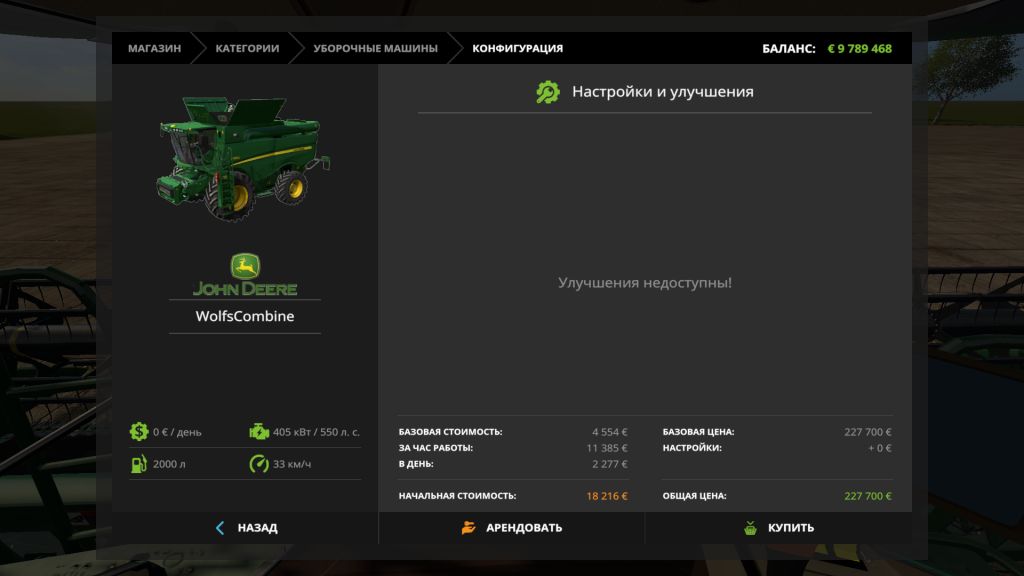
Task: Click the gear-wrench settings and upgrades icon
Action: pos(548,92)
